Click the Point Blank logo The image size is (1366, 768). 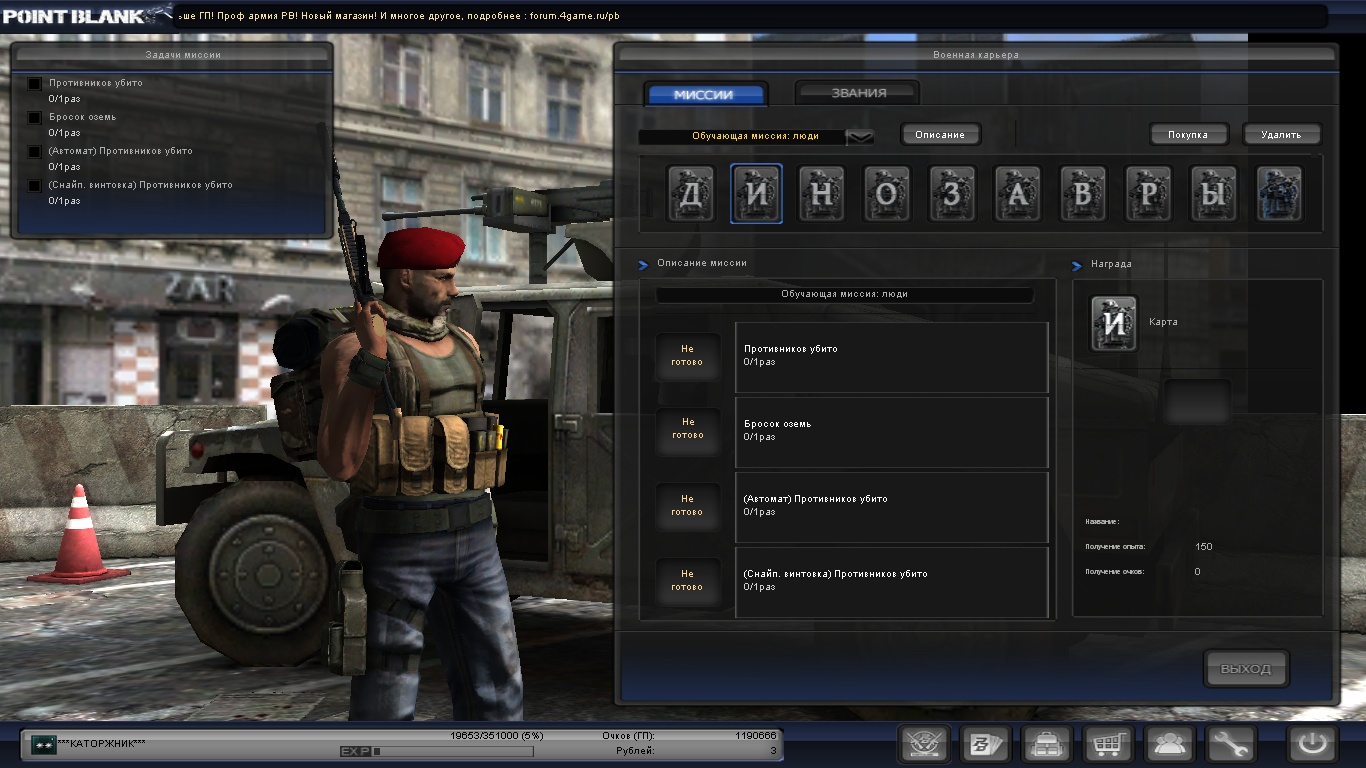tap(86, 15)
